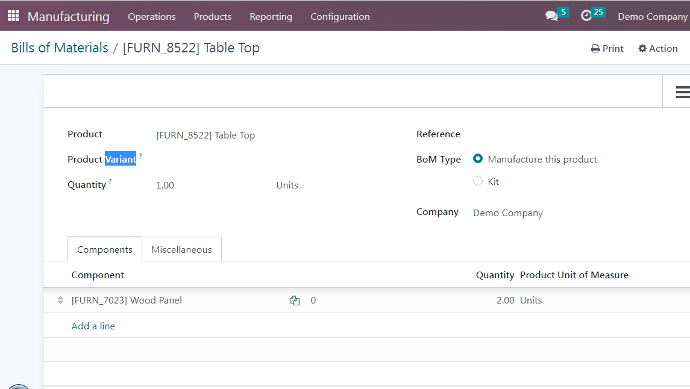Click the Action gear icon
Viewport: 690px width, 389px height.
coord(642,48)
